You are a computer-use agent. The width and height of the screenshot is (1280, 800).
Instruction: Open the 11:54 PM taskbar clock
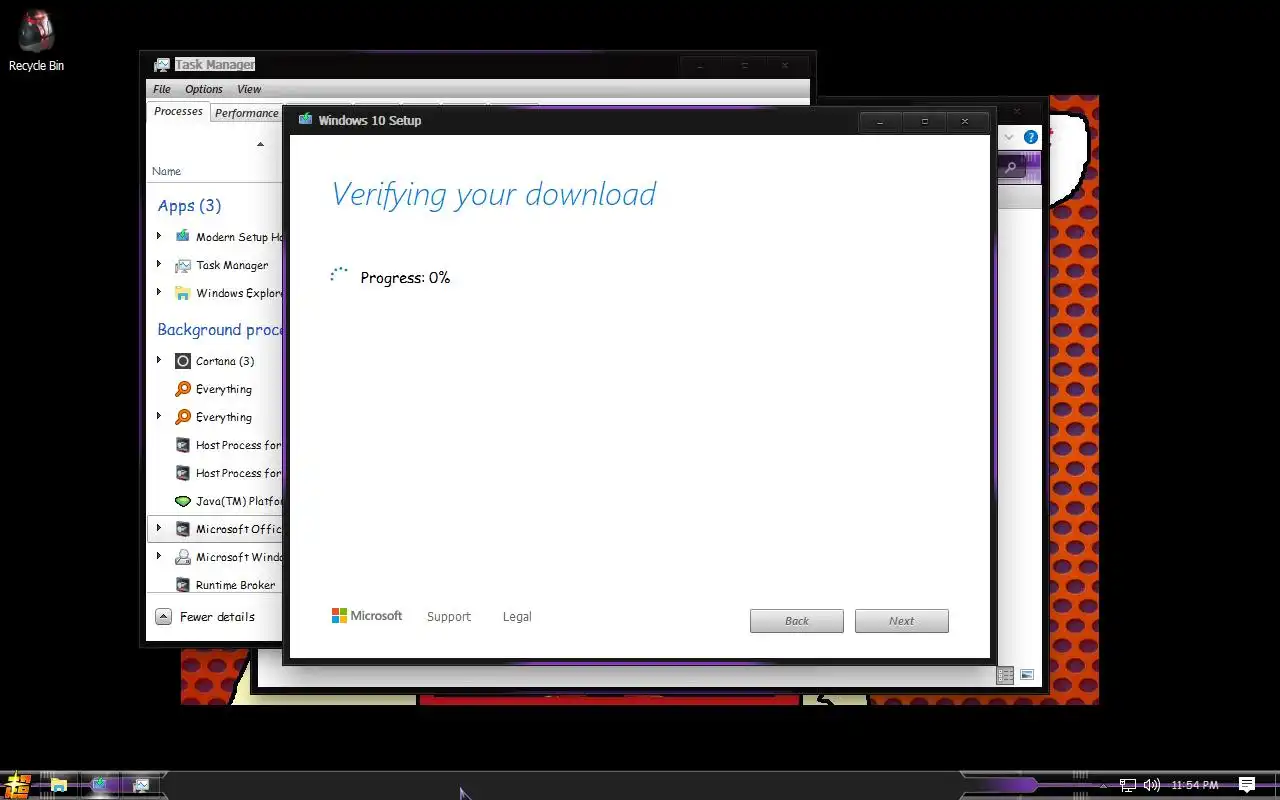tap(1195, 785)
